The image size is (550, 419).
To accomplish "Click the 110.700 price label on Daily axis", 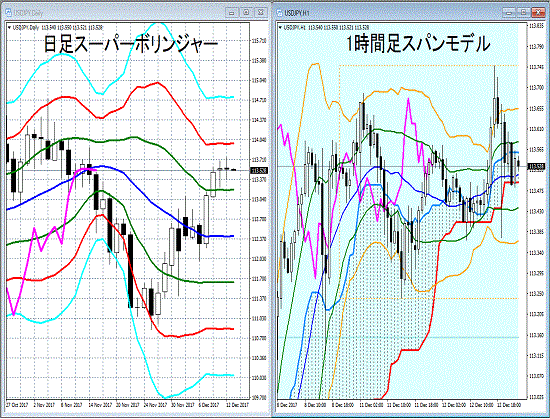I will (x=259, y=338).
